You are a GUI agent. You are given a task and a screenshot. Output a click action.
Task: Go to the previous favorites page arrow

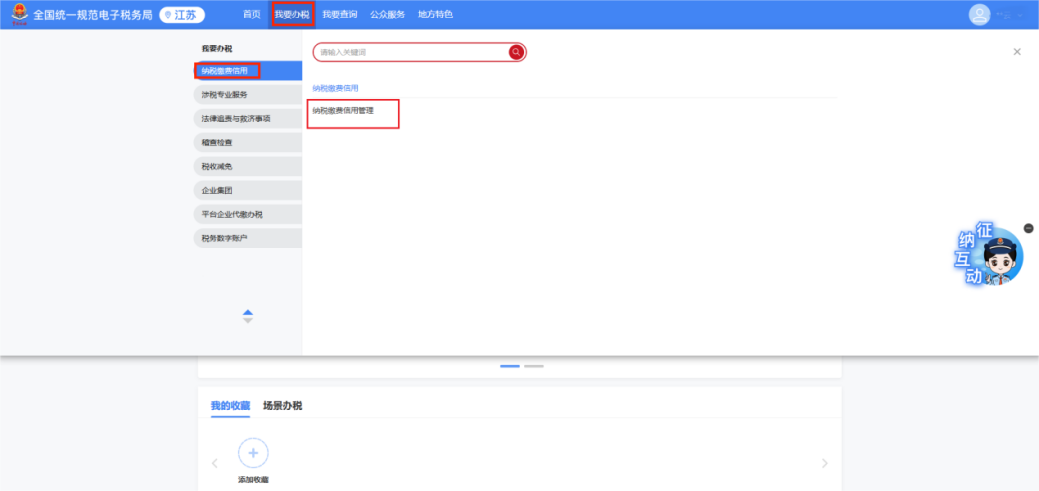214,463
